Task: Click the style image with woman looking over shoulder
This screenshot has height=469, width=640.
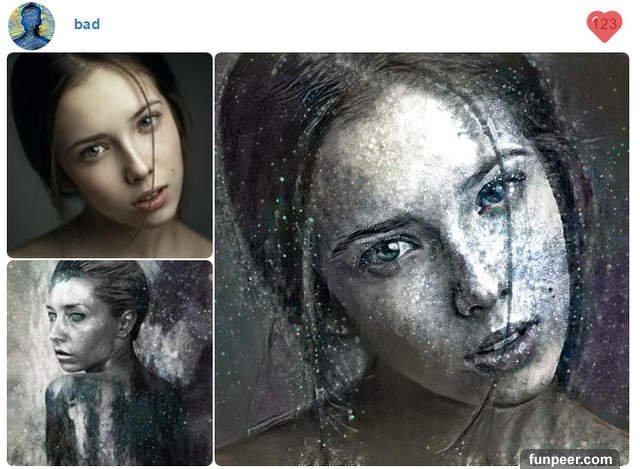Action: pyautogui.click(x=110, y=363)
